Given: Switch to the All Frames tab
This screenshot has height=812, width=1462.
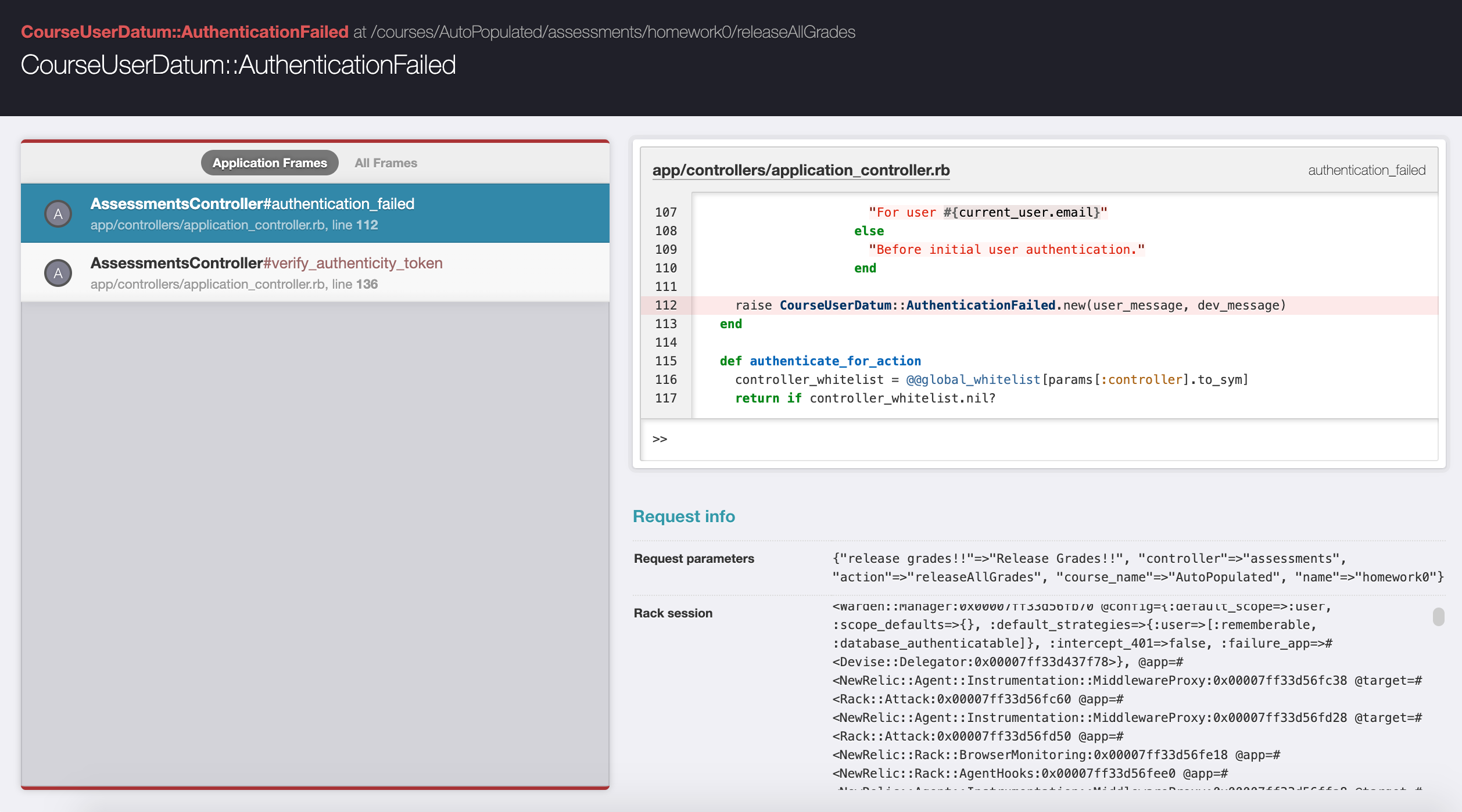Looking at the screenshot, I should 386,163.
